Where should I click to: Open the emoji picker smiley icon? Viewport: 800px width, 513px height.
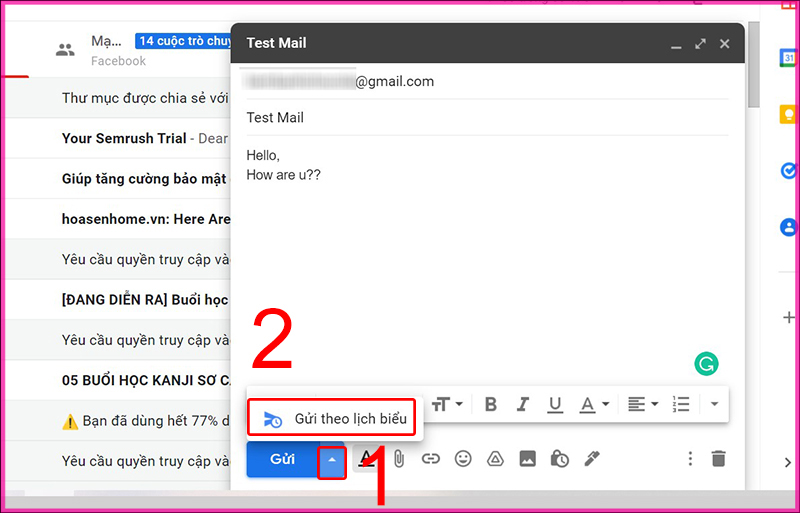[x=463, y=459]
